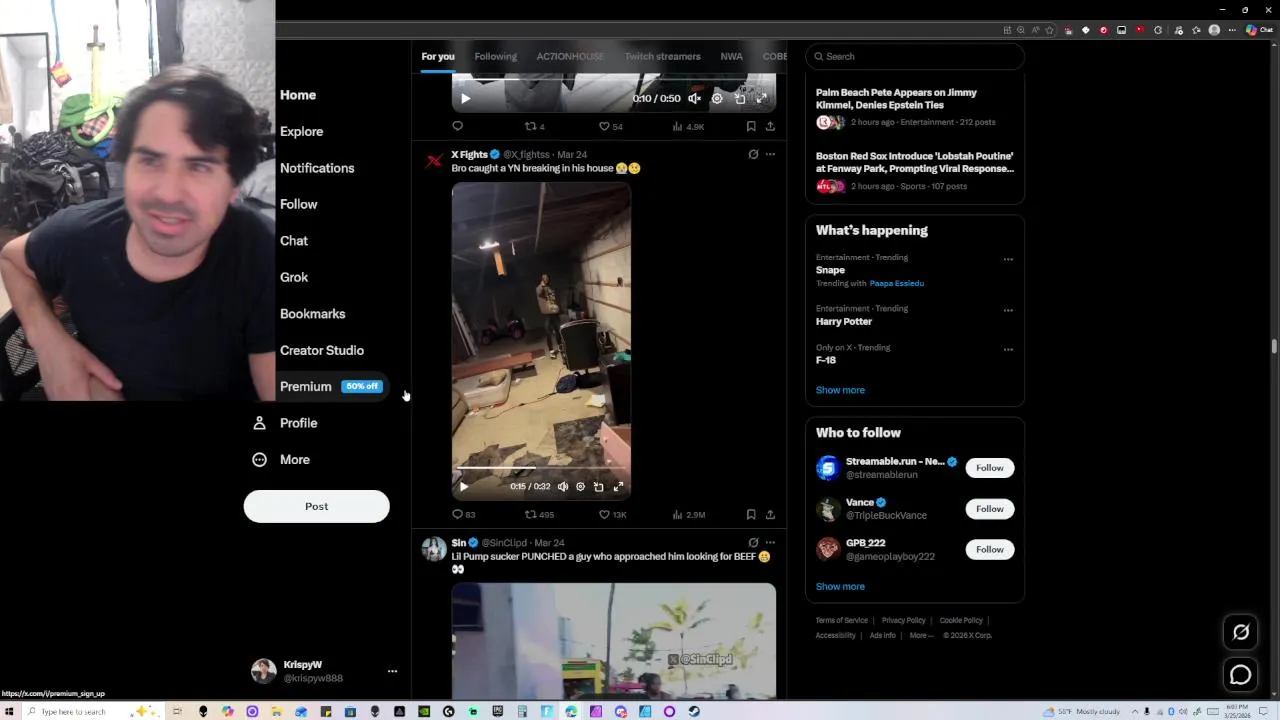
Task: Switch to the Twitch streamers tab
Action: [x=663, y=57]
